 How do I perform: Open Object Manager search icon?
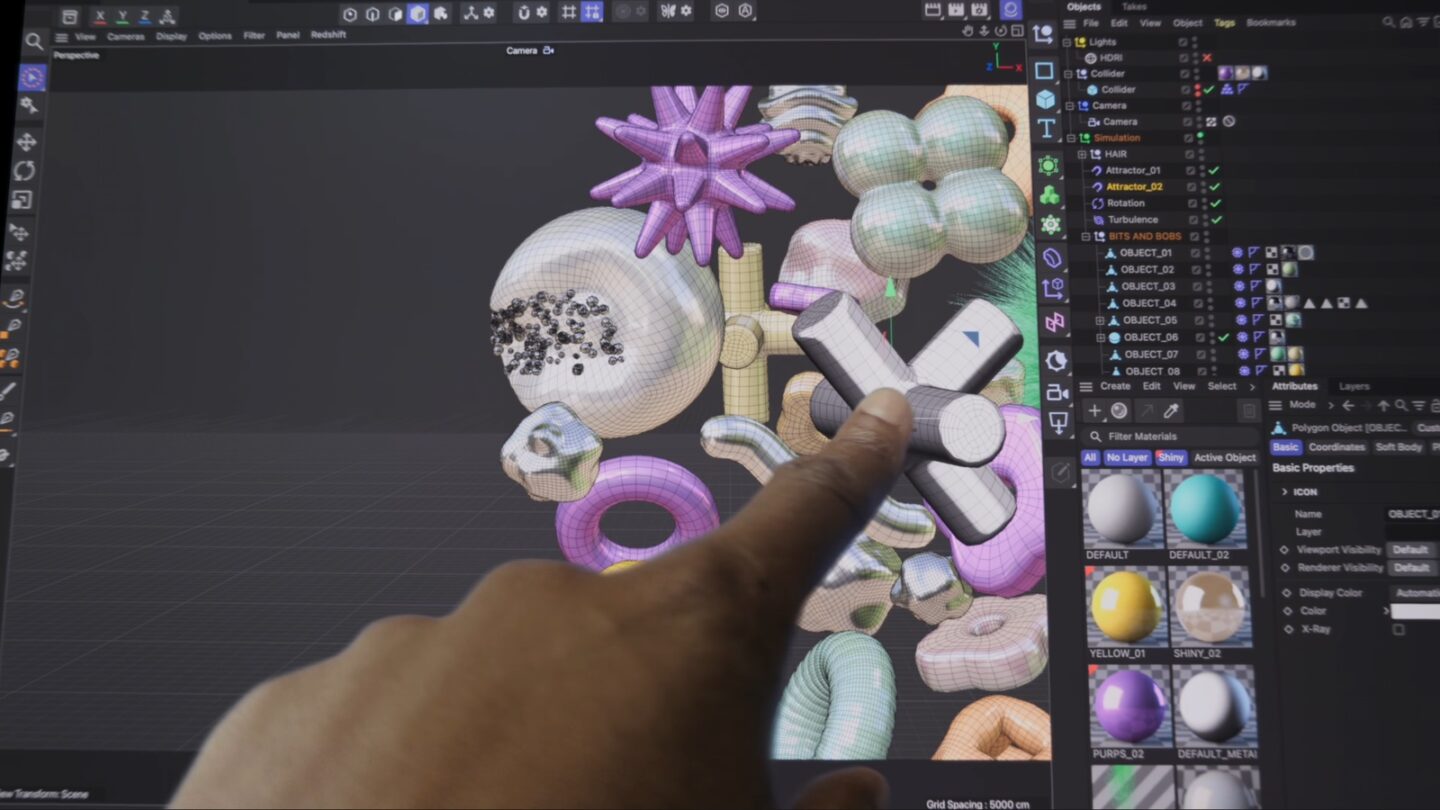click(1389, 22)
